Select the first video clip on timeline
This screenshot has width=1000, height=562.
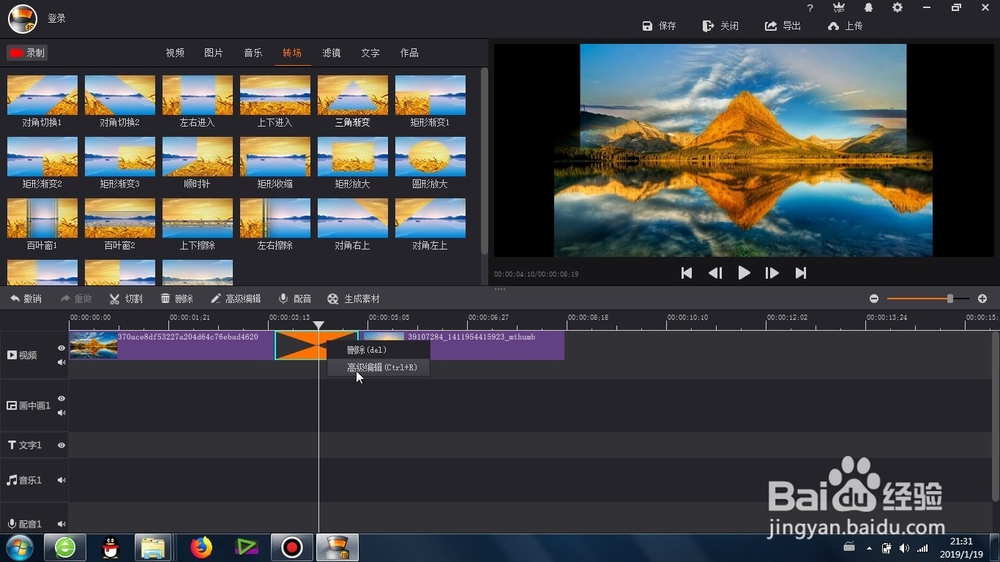(x=172, y=345)
